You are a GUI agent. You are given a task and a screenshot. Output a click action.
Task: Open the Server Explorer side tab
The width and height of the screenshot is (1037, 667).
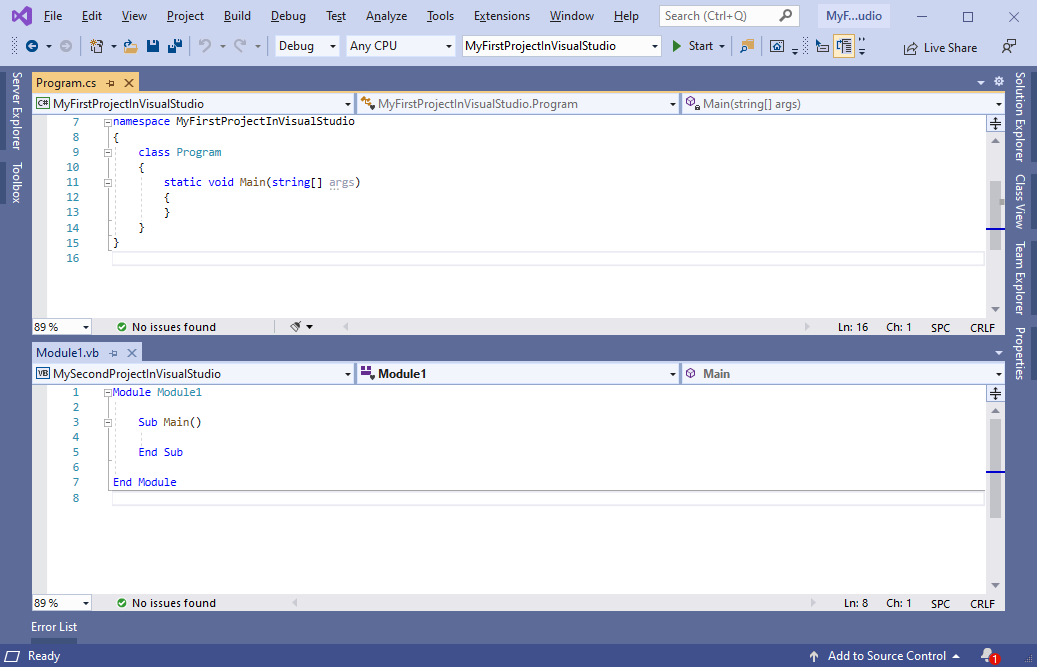[x=17, y=111]
